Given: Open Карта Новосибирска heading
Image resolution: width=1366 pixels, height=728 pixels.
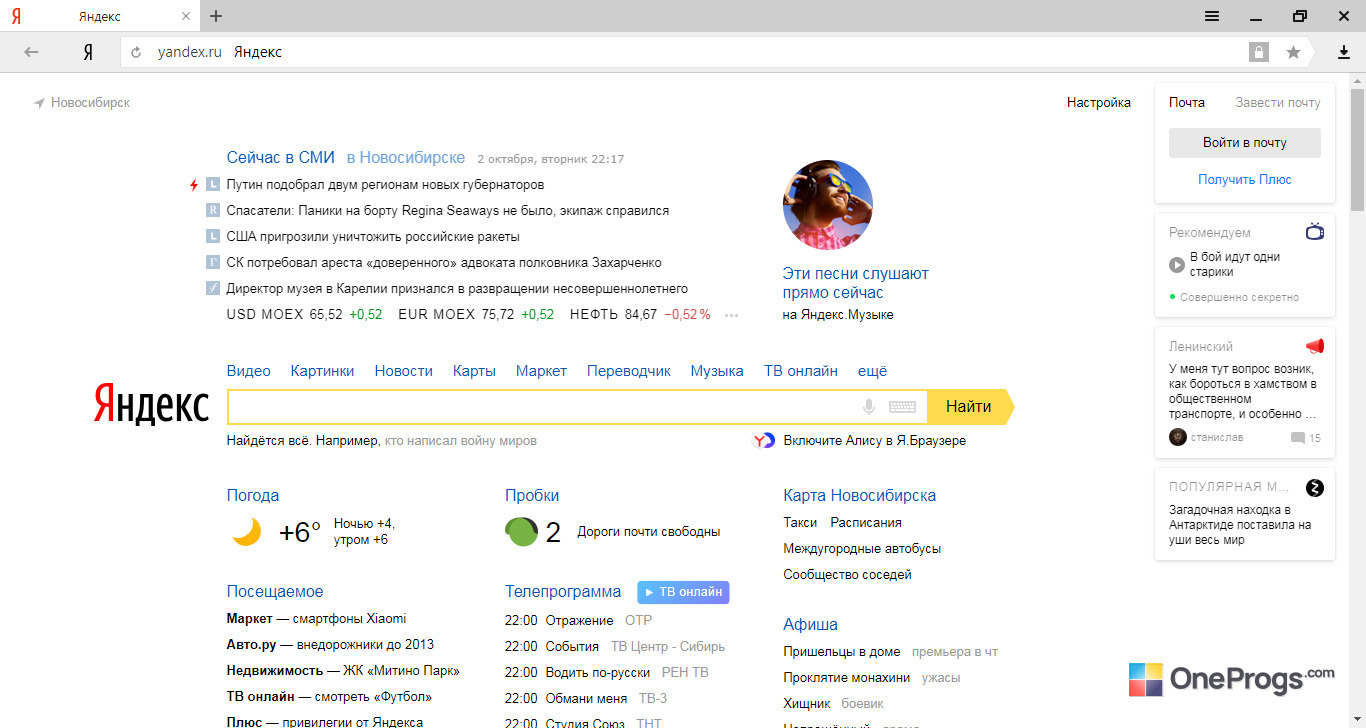Looking at the screenshot, I should pos(860,495).
